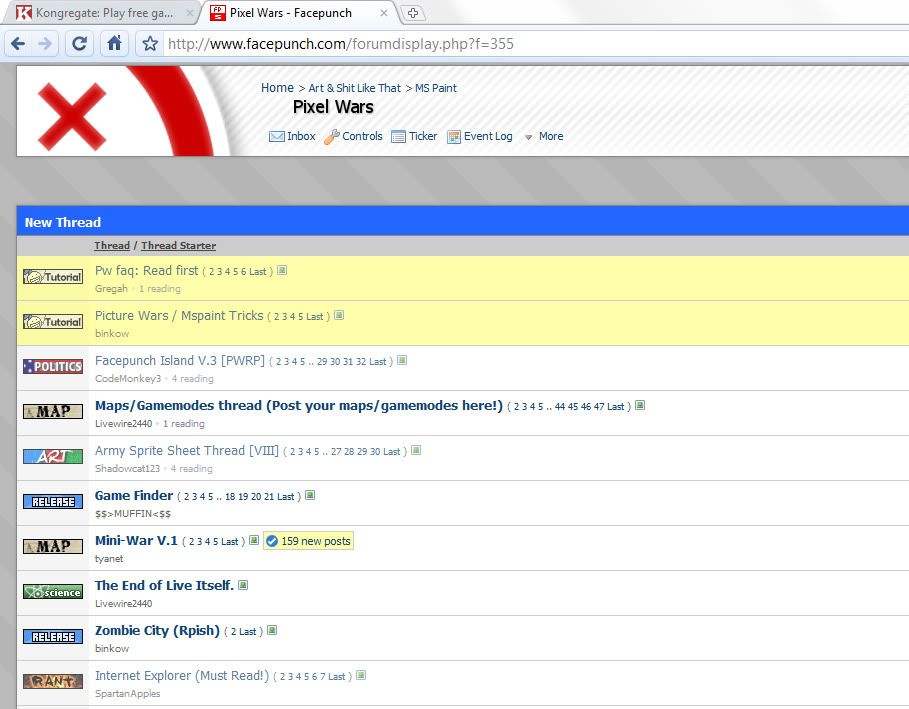Open Picture Wars / Mspaint Tricks thread
909x709 pixels.
pos(179,315)
